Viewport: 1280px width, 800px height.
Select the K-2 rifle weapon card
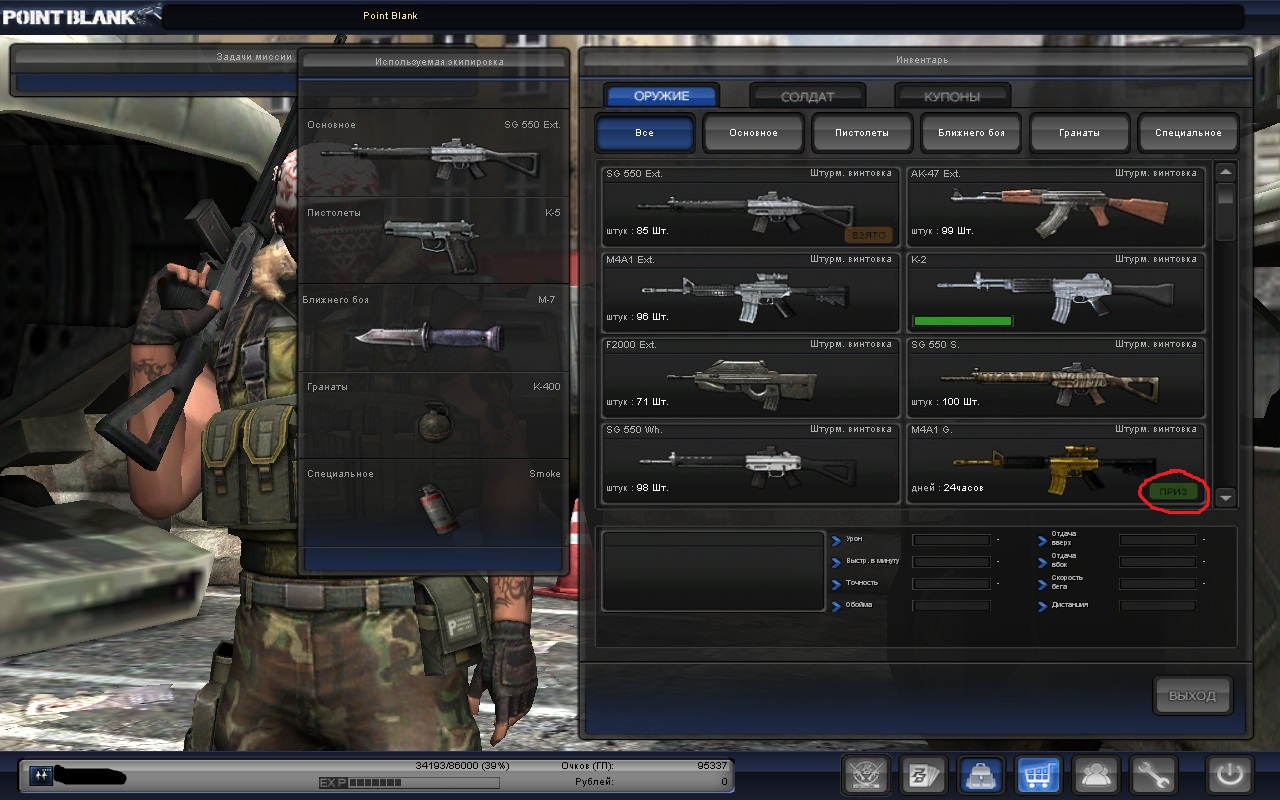tap(1056, 292)
